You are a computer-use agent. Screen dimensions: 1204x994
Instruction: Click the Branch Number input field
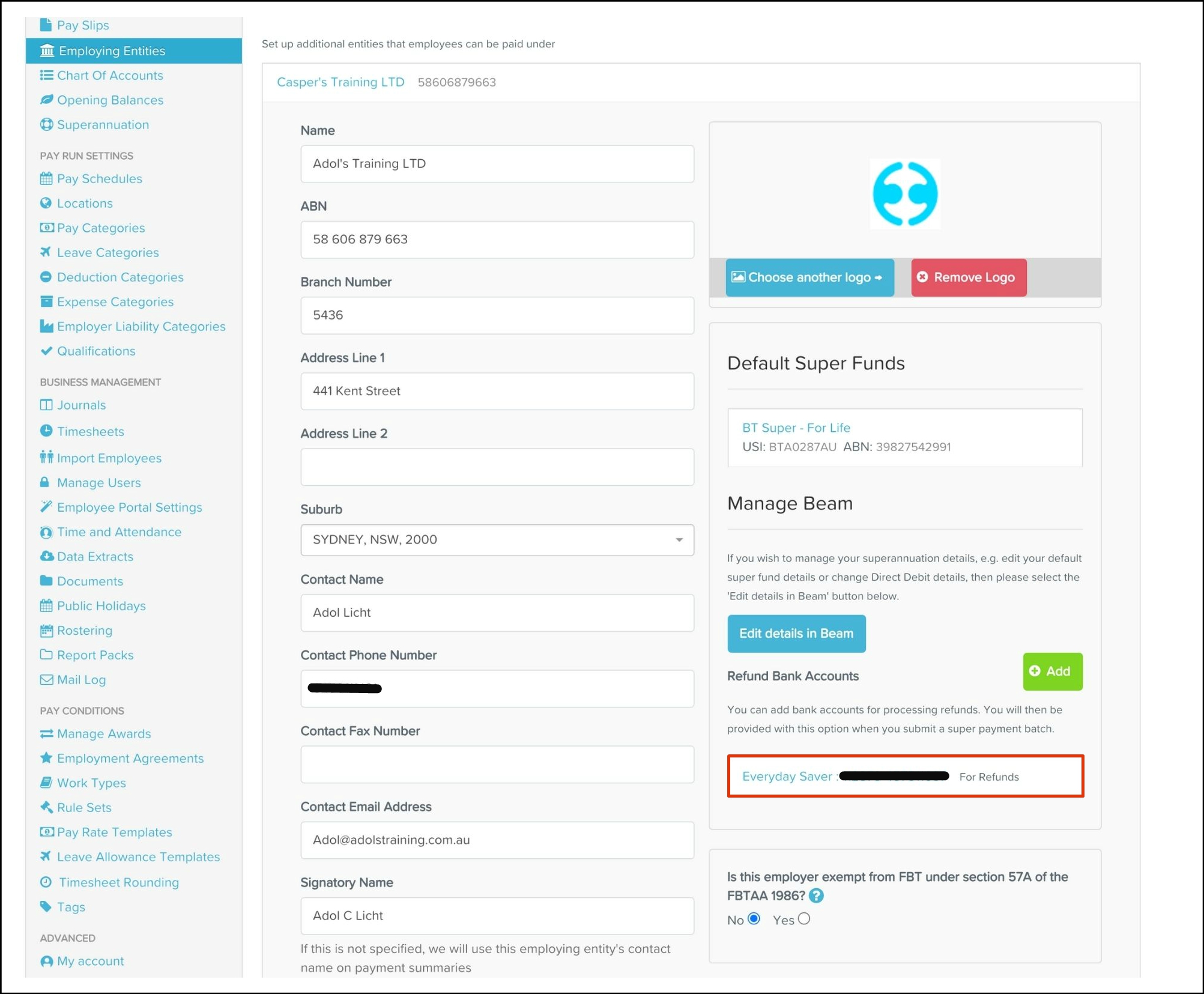point(497,315)
